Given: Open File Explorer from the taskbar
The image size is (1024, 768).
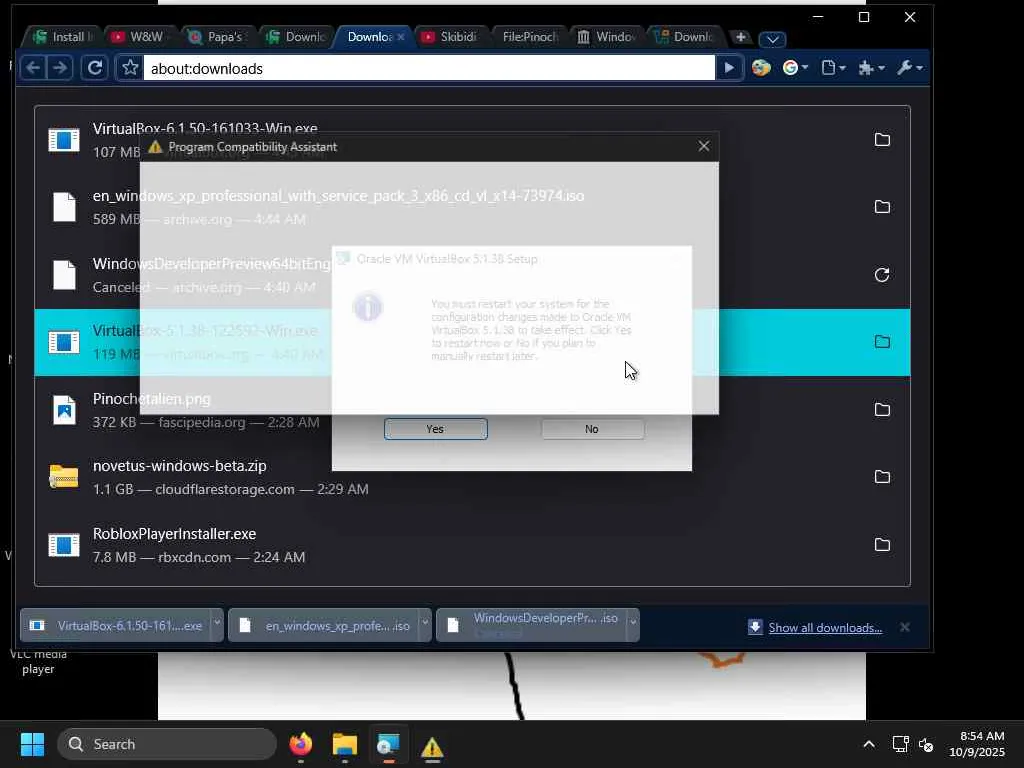Looking at the screenshot, I should point(345,744).
